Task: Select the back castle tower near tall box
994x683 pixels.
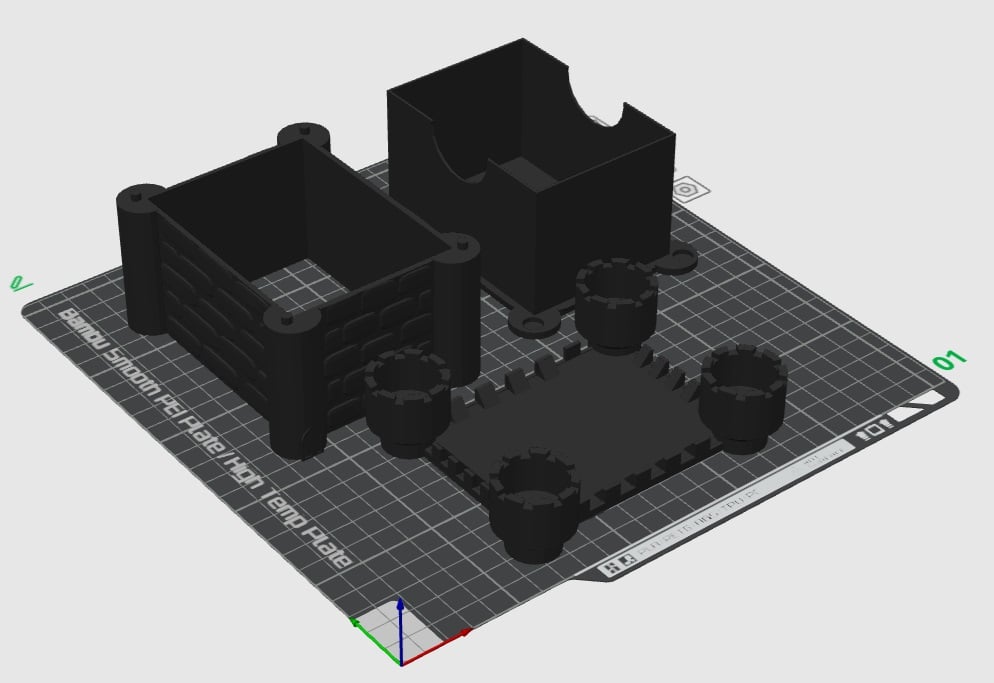Action: coord(616,304)
